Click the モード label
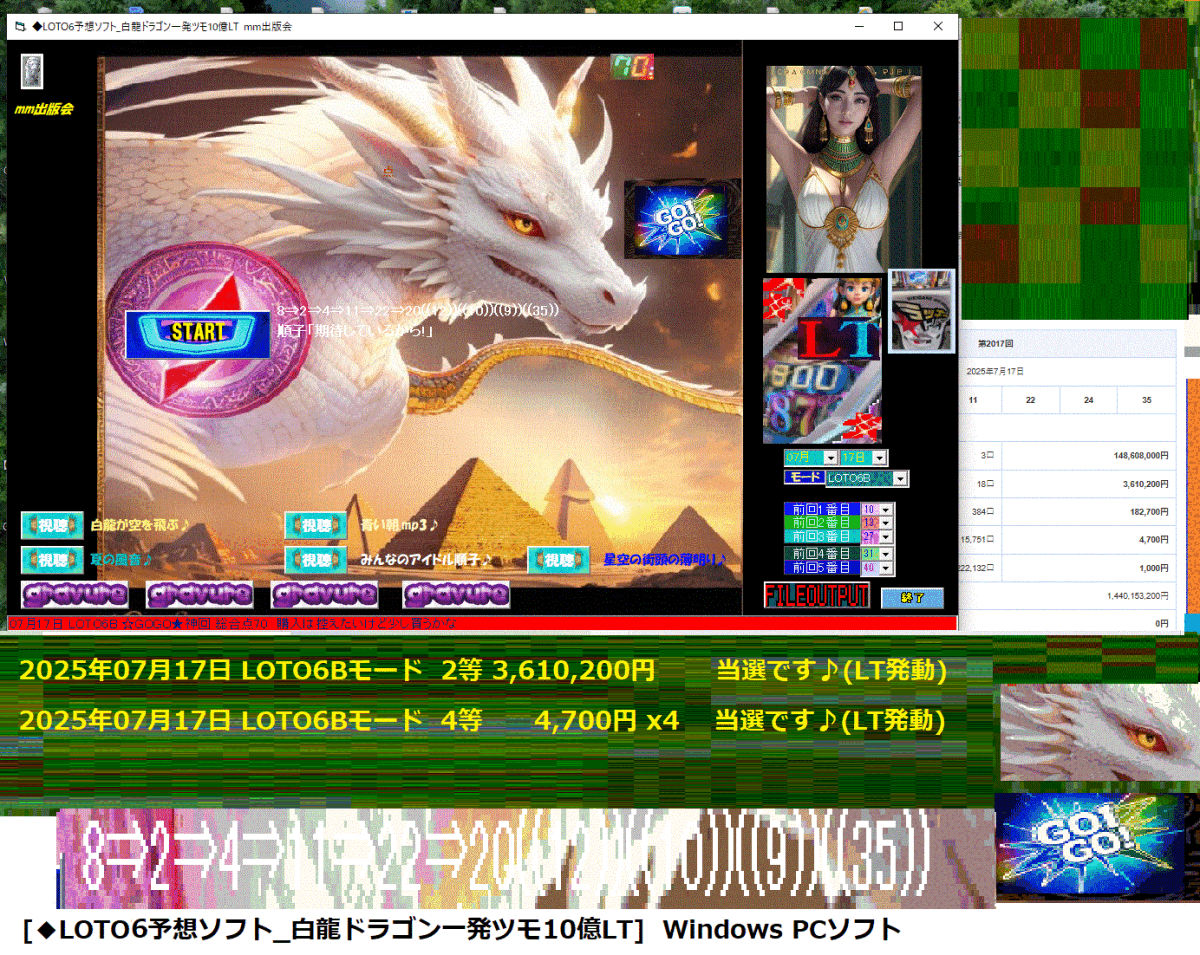Viewport: 1200px width, 955px height. click(x=804, y=478)
